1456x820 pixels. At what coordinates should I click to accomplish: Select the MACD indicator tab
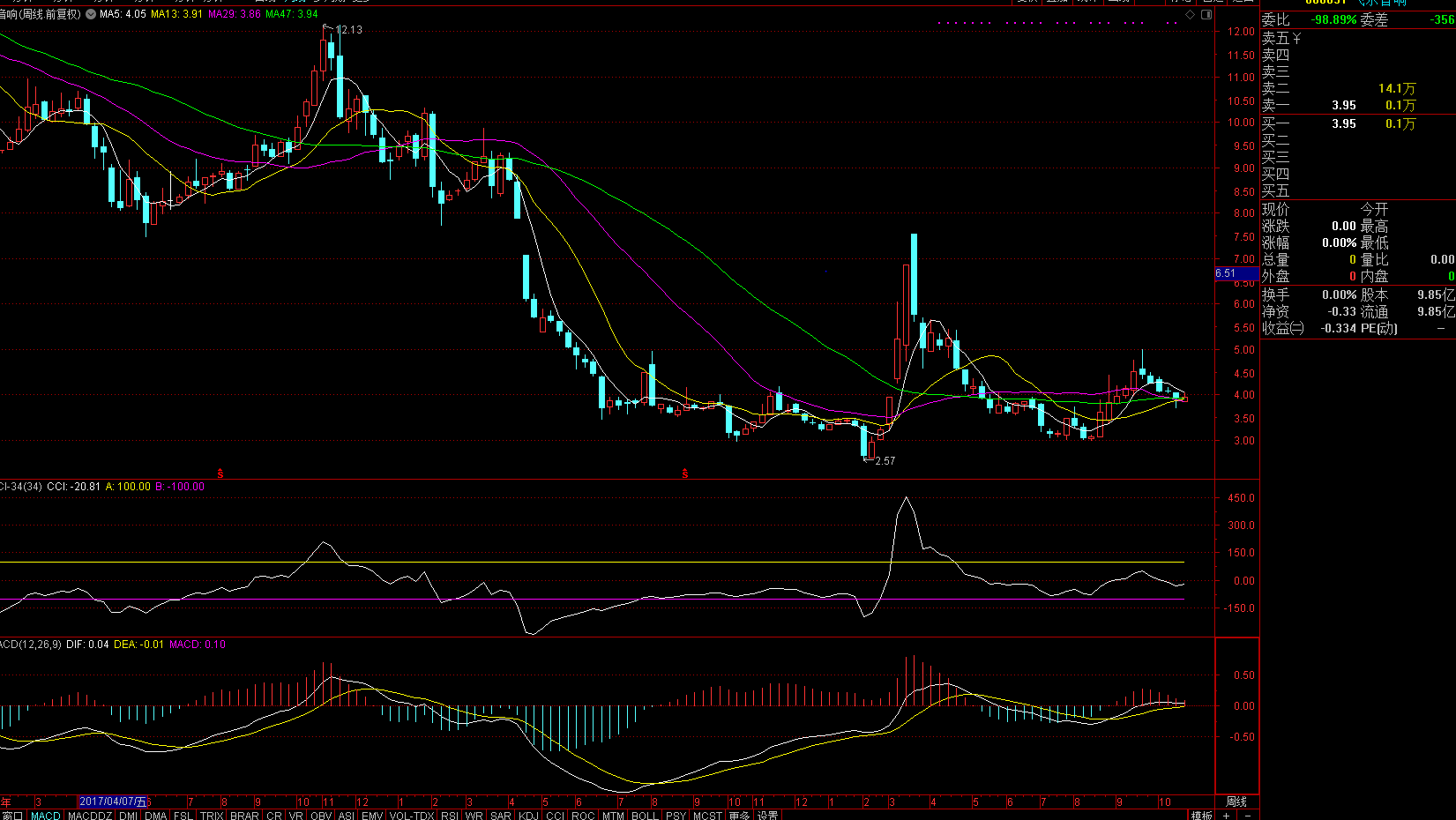[x=46, y=815]
